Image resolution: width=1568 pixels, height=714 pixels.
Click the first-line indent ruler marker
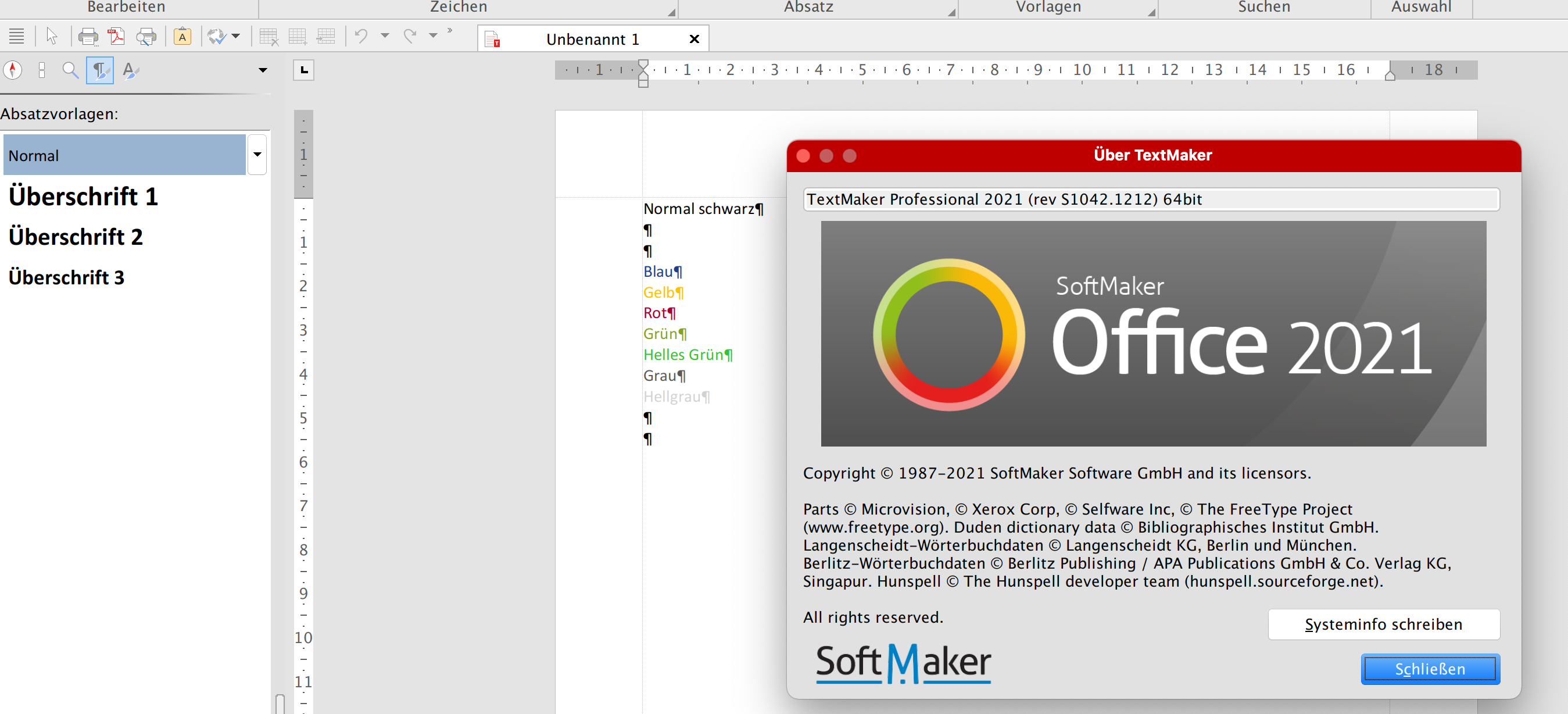click(x=643, y=64)
